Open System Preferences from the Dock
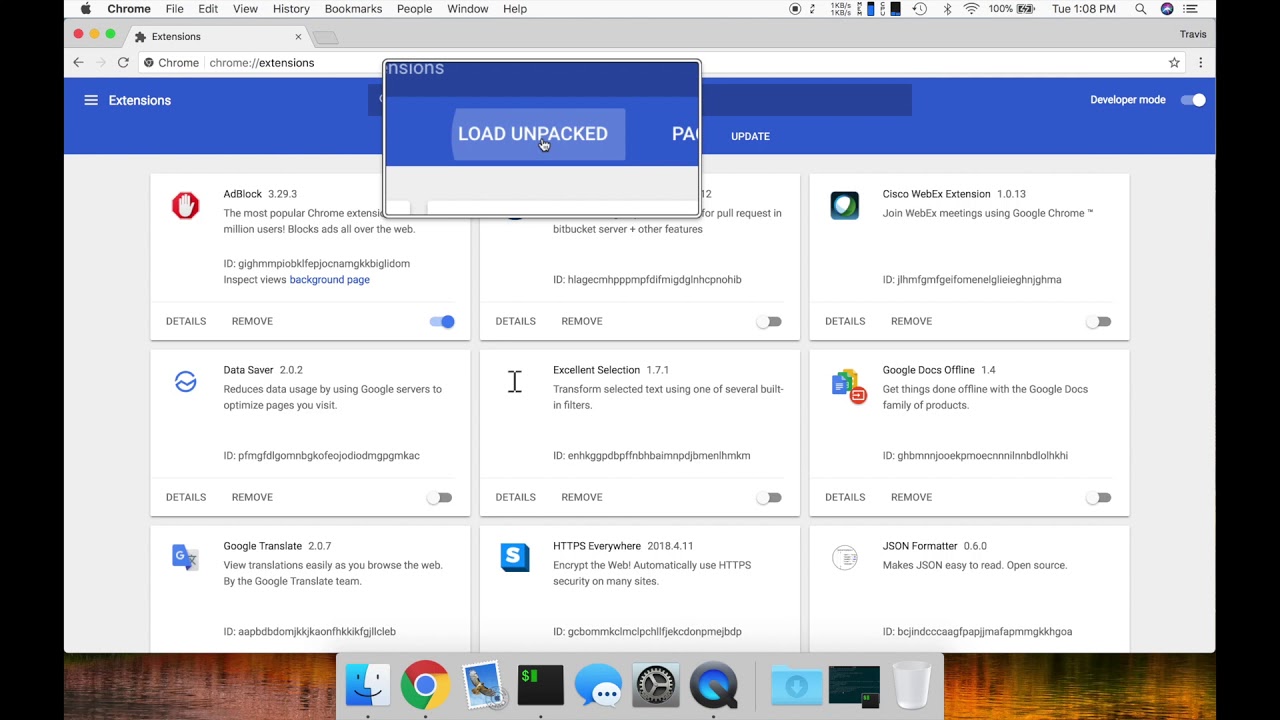 coord(656,686)
